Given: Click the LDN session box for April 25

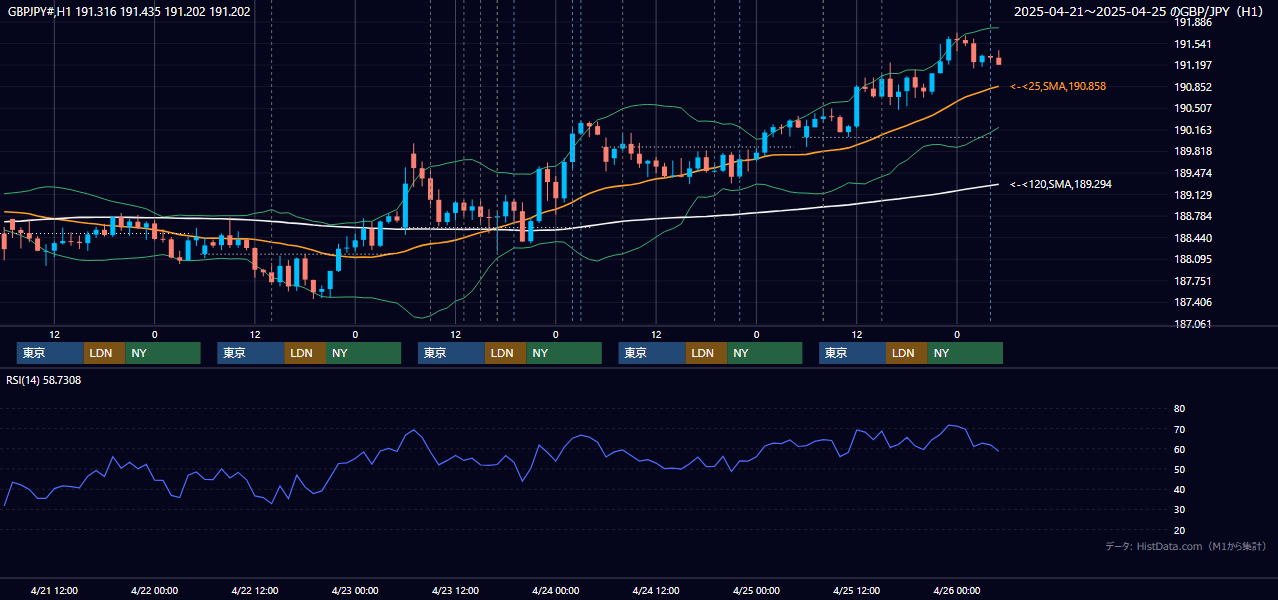Looking at the screenshot, I should [906, 353].
